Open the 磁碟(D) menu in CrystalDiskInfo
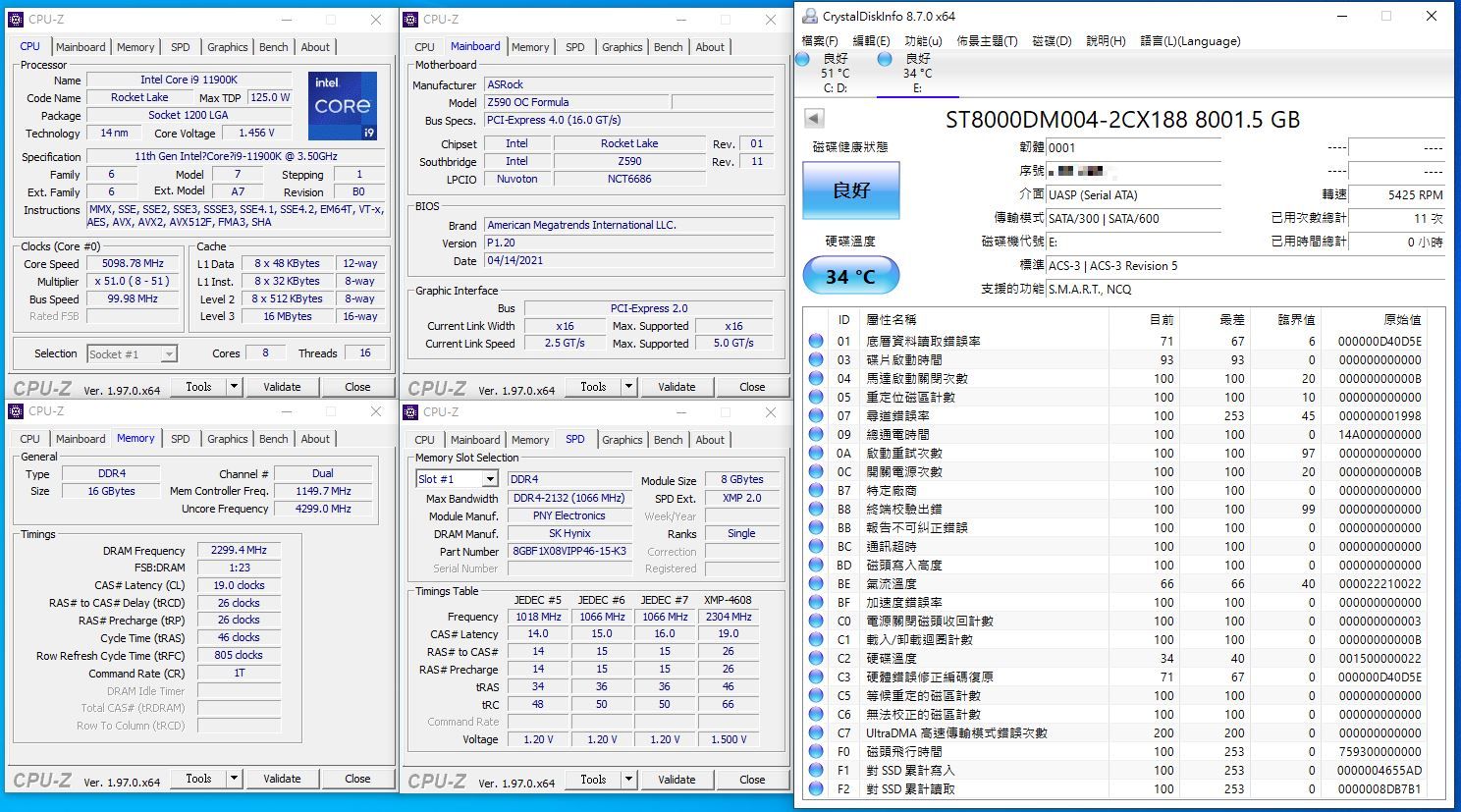The image size is (1461, 812). pyautogui.click(x=1052, y=41)
